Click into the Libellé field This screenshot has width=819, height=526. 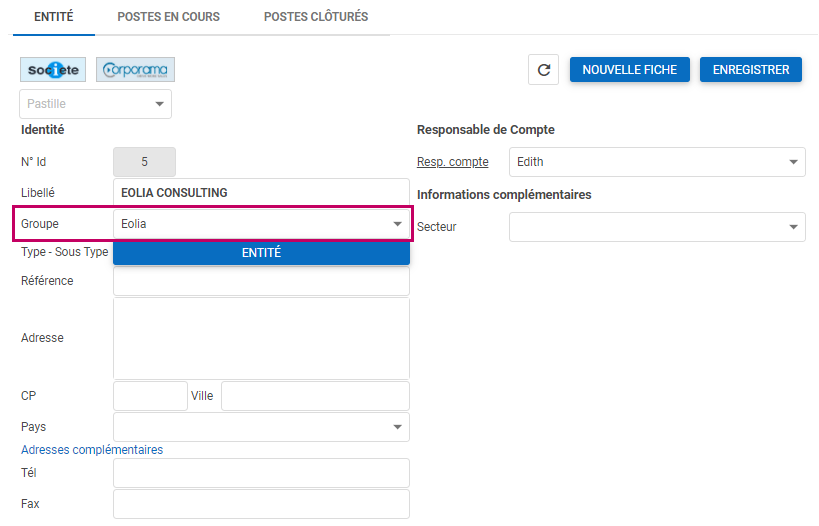tap(261, 193)
